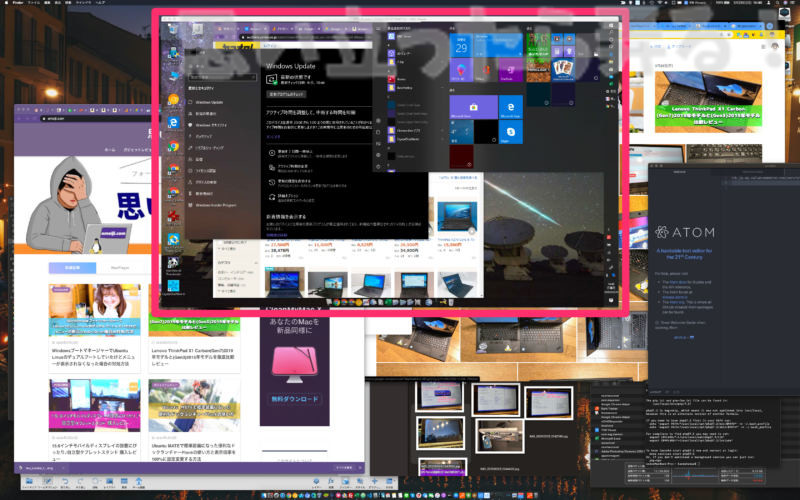This screenshot has height=500, width=800.
Task: Click the undo arrow in bottom toolbar
Action: (65, 482)
